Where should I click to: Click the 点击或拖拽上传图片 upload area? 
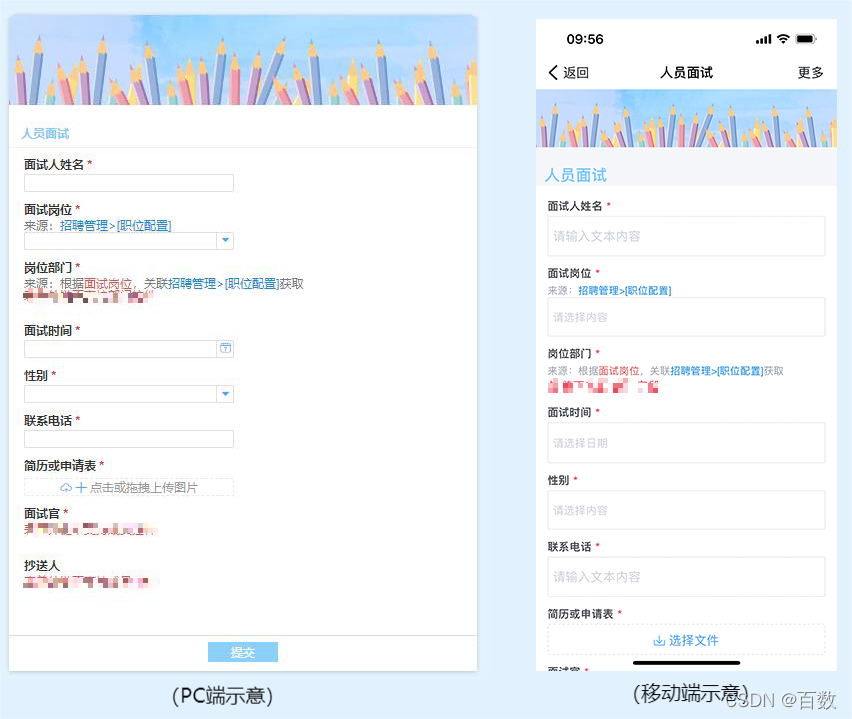[129, 487]
